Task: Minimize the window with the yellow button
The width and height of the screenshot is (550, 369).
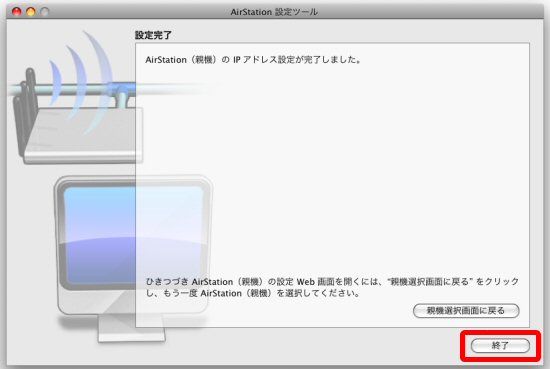Action: coord(31,12)
